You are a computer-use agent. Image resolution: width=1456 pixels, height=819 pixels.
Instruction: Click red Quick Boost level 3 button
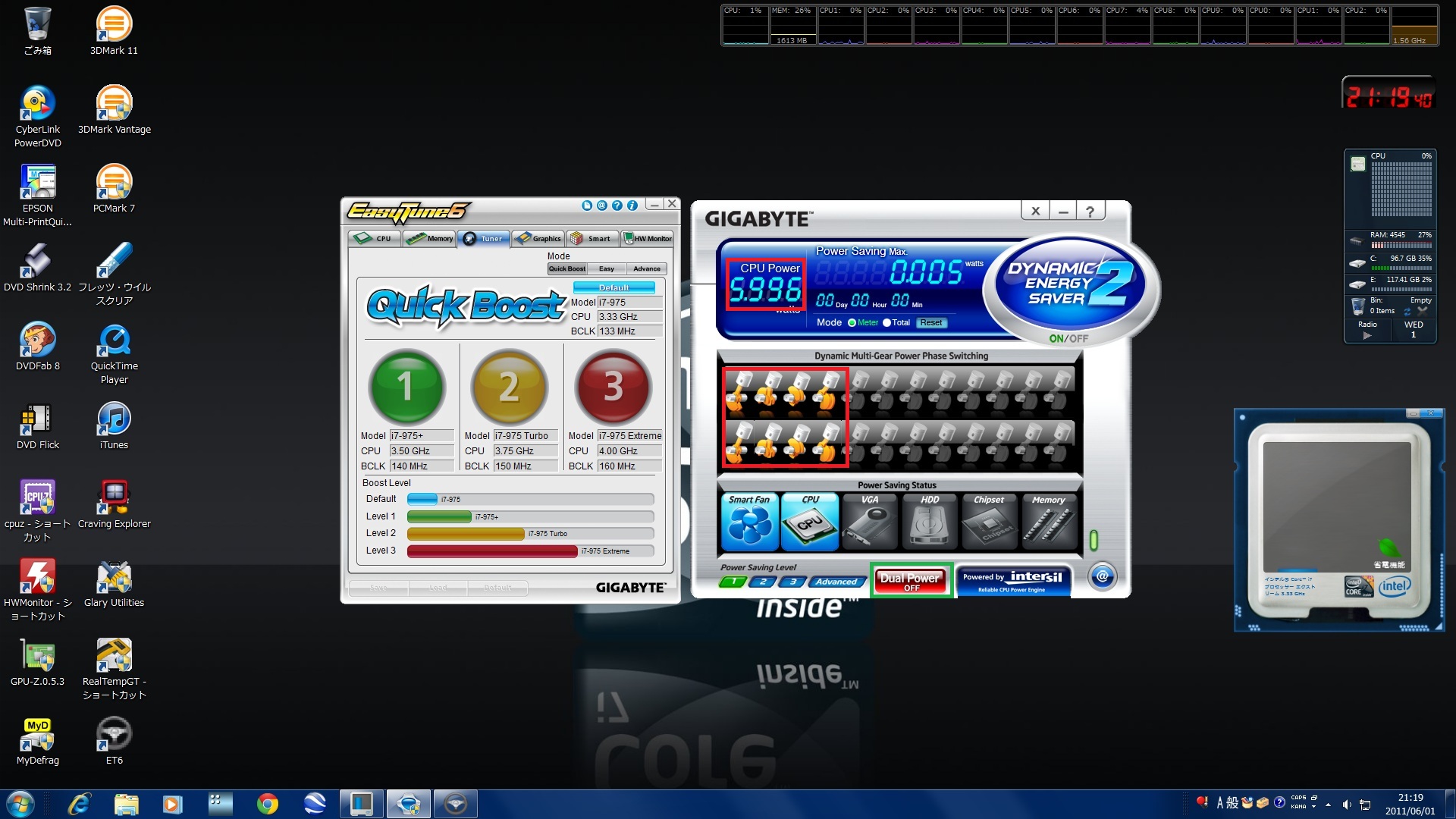point(613,387)
